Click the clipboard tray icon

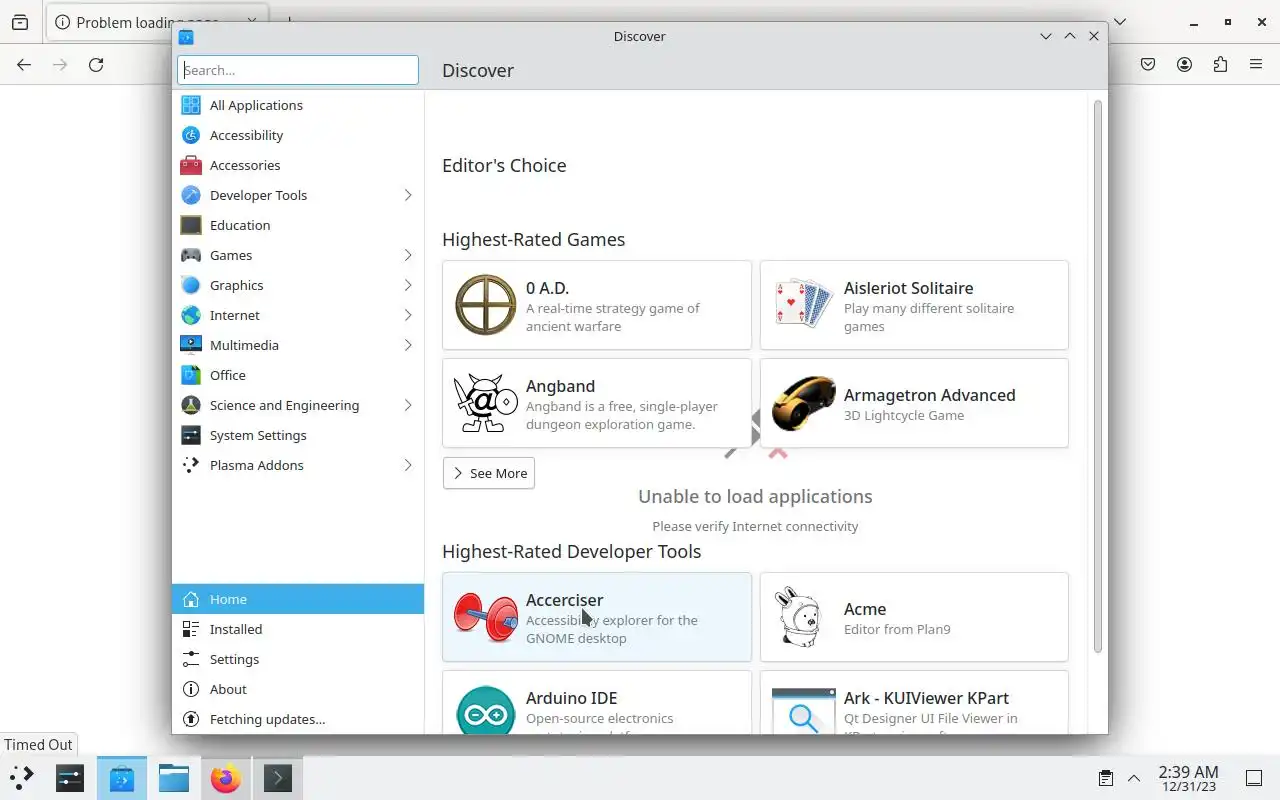click(x=1105, y=778)
